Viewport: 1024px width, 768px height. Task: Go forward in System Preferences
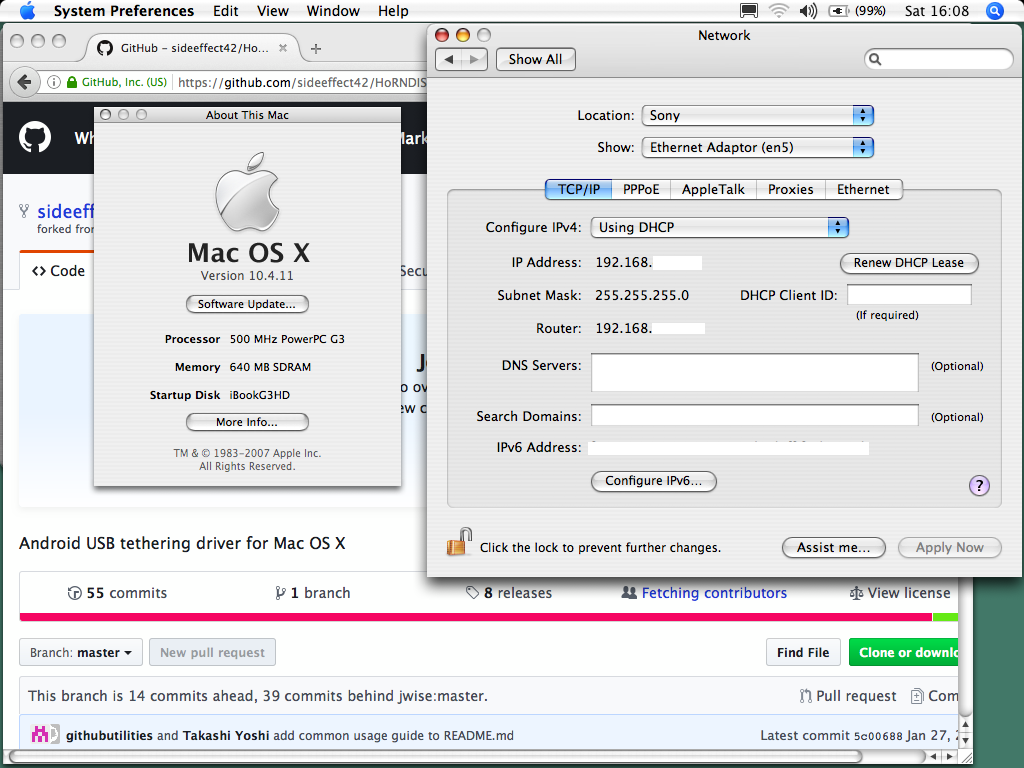474,59
